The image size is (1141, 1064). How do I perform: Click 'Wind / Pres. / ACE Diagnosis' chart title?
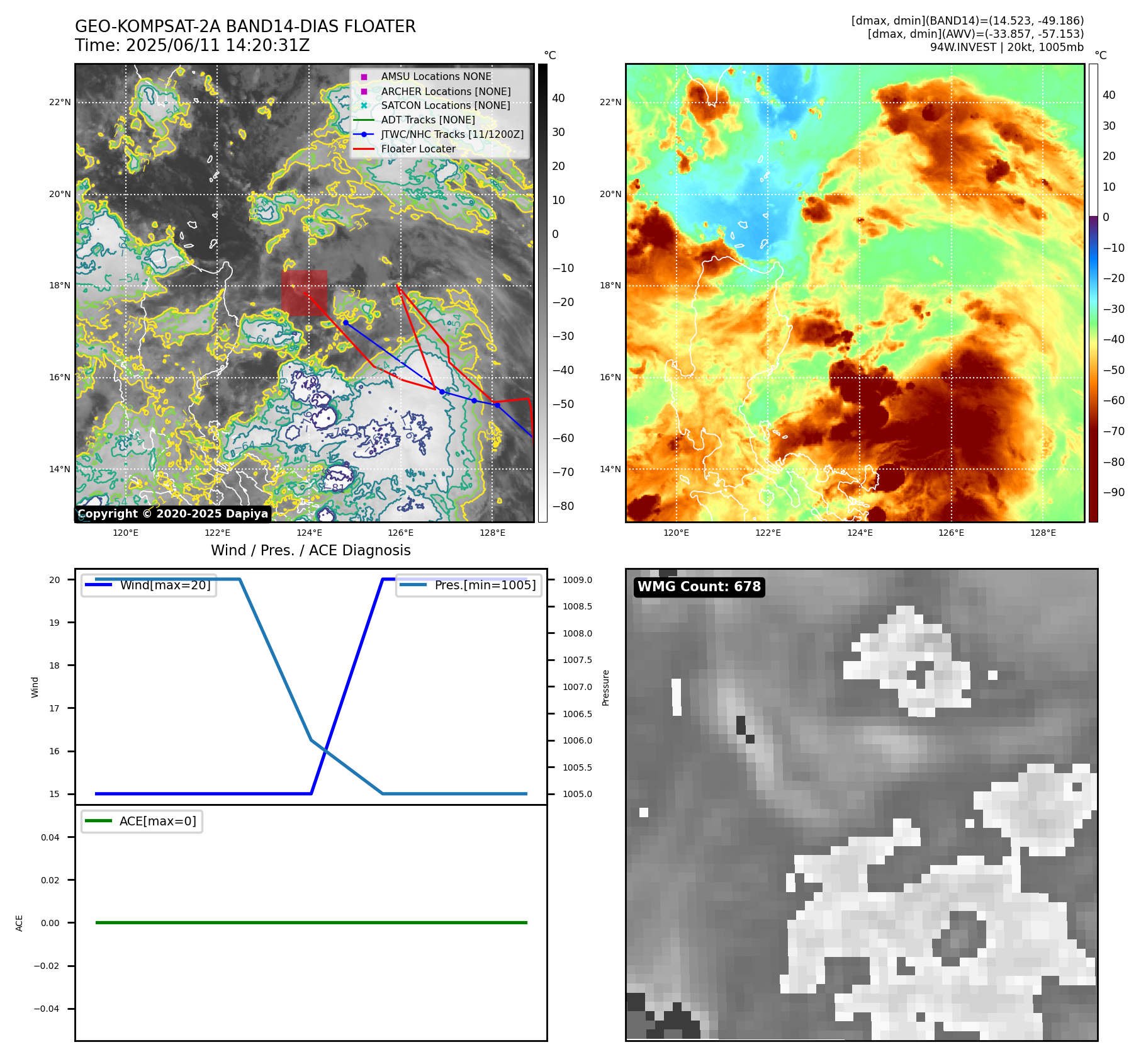point(311,550)
